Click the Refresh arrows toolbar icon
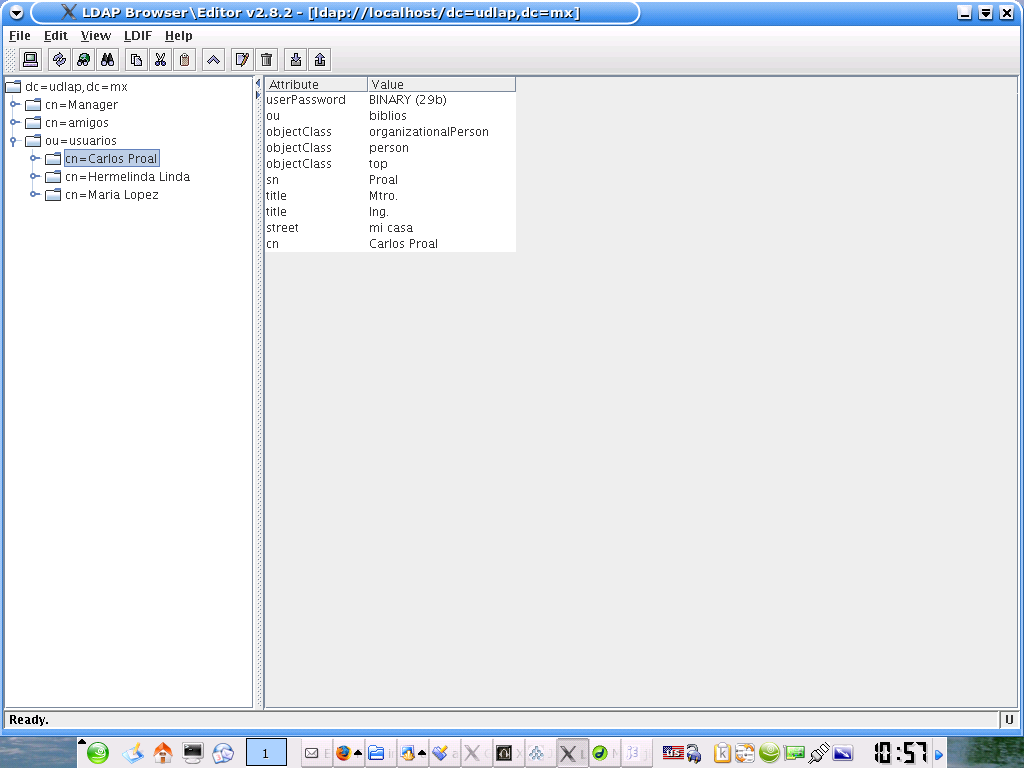This screenshot has width=1024, height=768. point(59,60)
